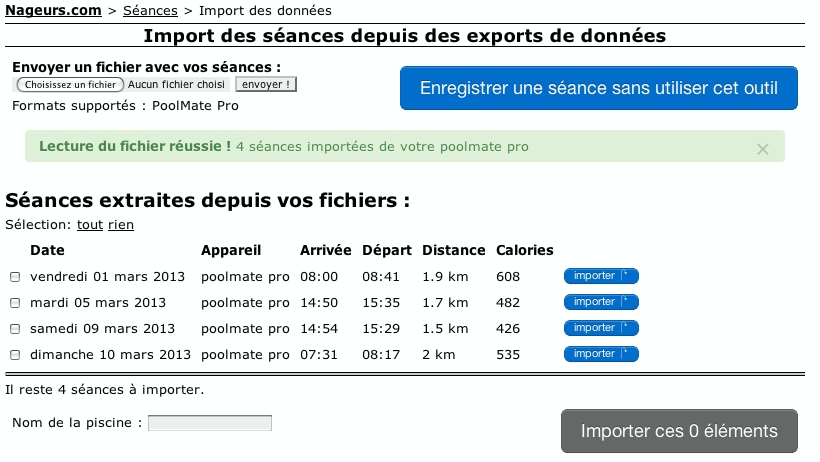Deselect all sessions with the rien link
This screenshot has width=820, height=462.
pyautogui.click(x=121, y=225)
